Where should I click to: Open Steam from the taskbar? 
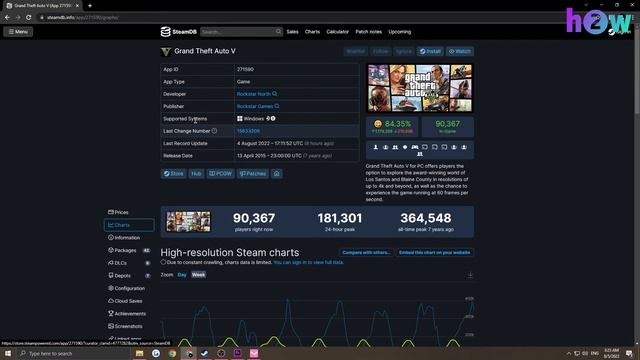point(204,353)
